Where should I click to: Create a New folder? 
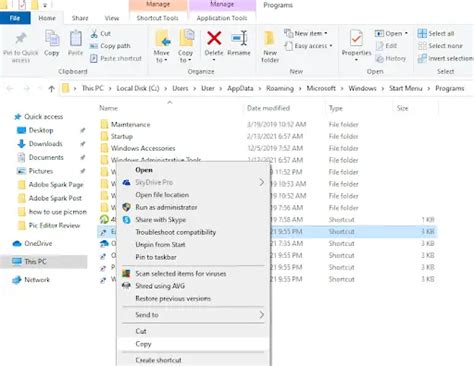[270, 47]
